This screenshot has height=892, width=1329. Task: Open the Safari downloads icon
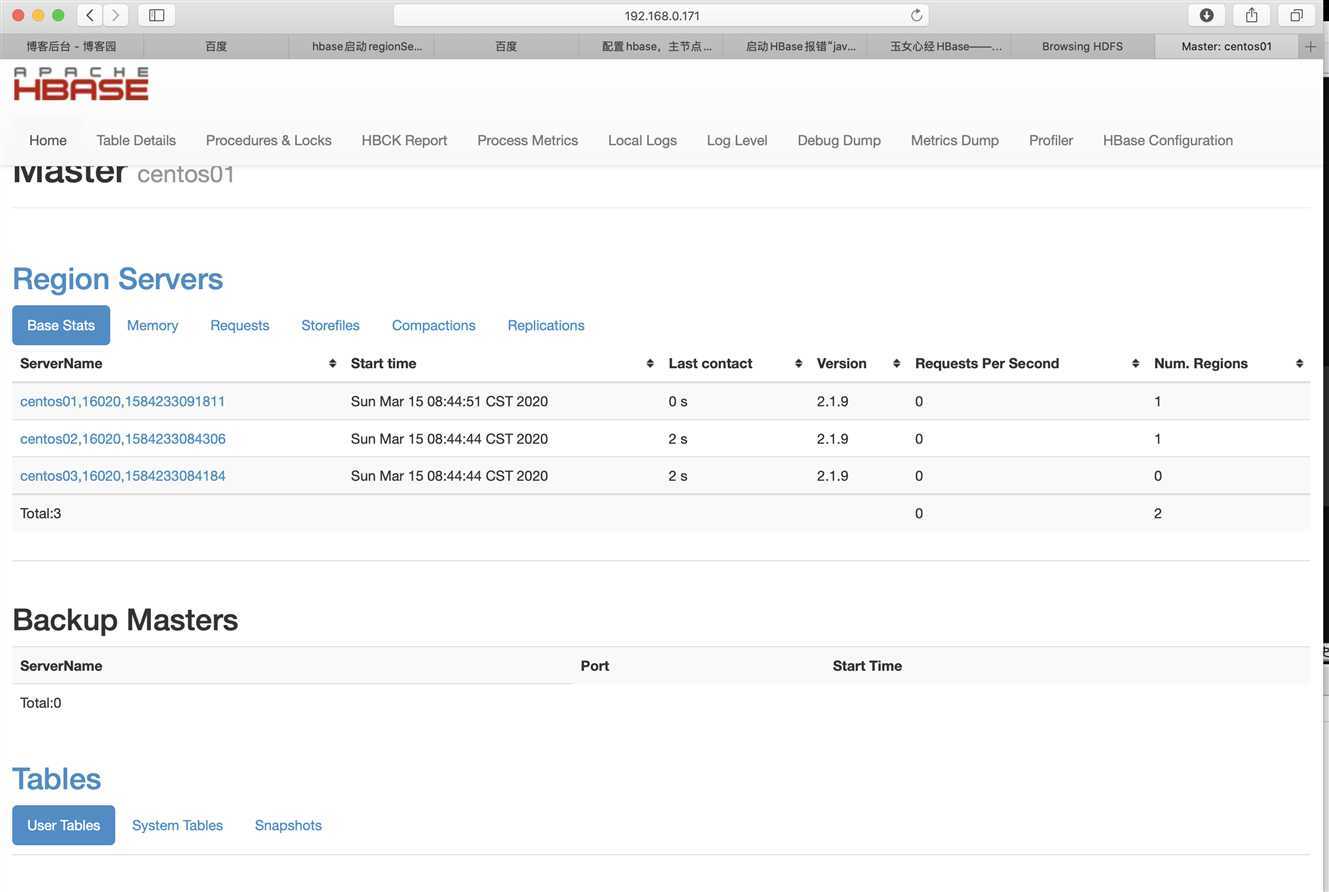[x=1207, y=15]
